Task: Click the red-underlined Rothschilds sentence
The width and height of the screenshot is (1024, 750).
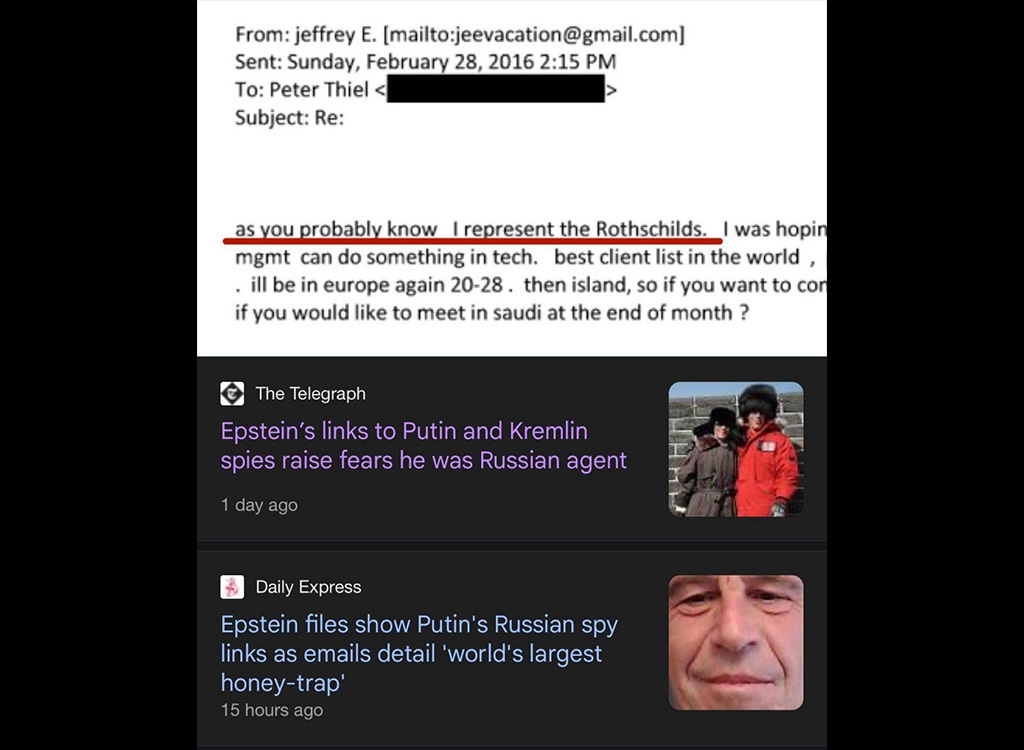Action: [x=471, y=229]
